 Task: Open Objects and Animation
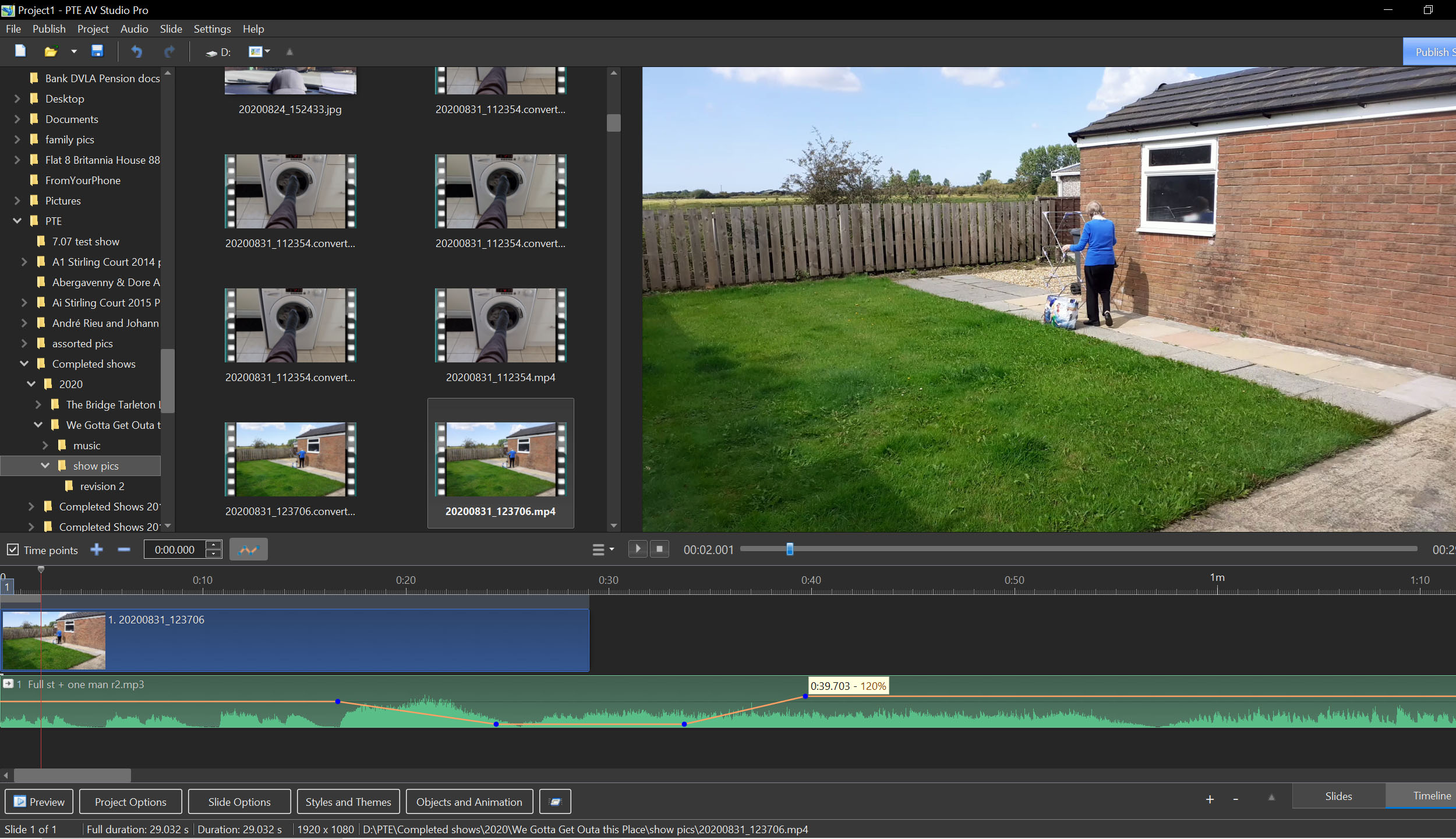469,802
